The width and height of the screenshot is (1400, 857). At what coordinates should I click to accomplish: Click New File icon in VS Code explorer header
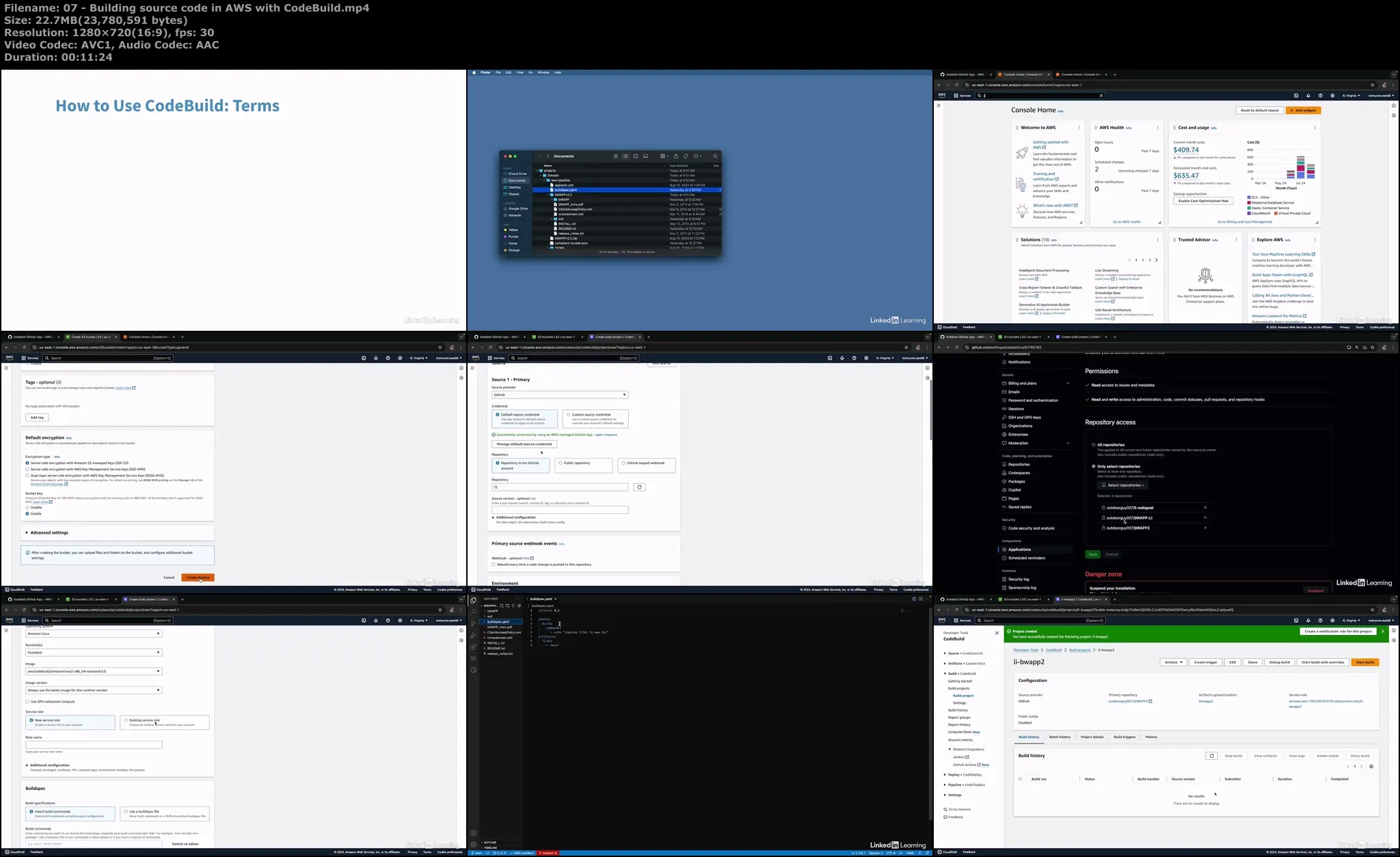point(502,606)
